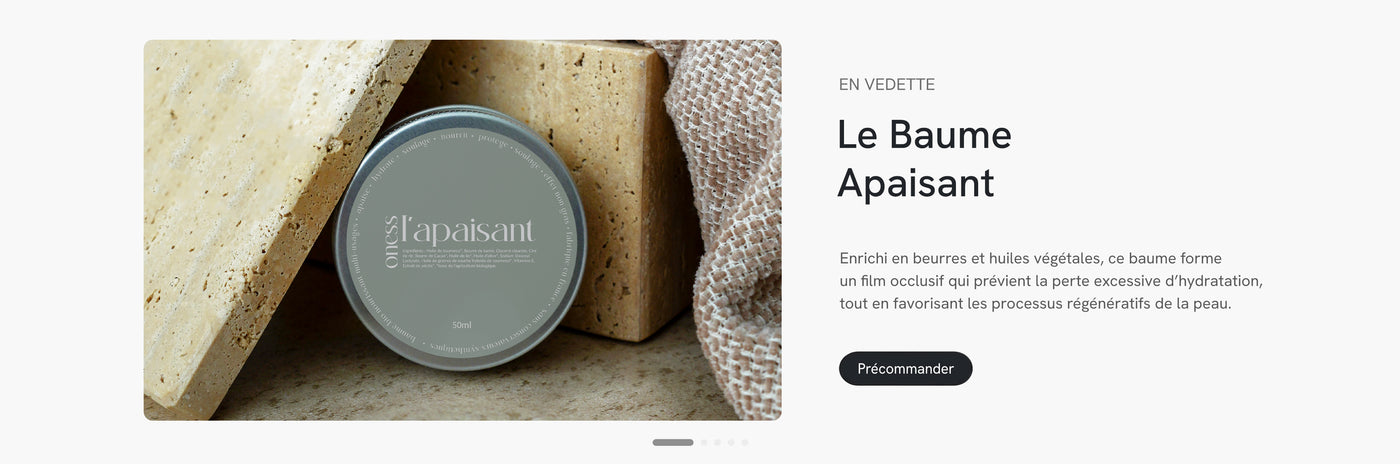This screenshot has width=1400, height=464.
Task: Select the active pill-shaped carousel indicator
Action: [x=673, y=442]
